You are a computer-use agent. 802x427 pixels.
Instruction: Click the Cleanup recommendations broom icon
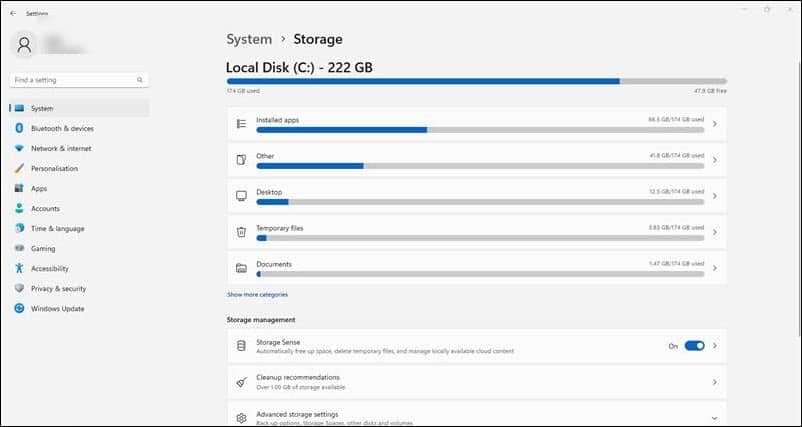point(241,382)
